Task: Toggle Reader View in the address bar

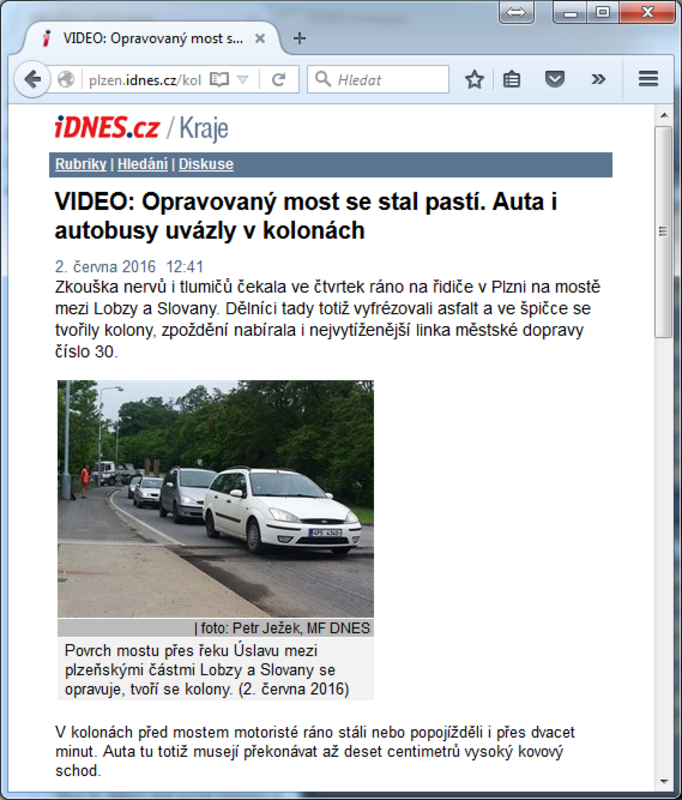Action: [x=219, y=80]
